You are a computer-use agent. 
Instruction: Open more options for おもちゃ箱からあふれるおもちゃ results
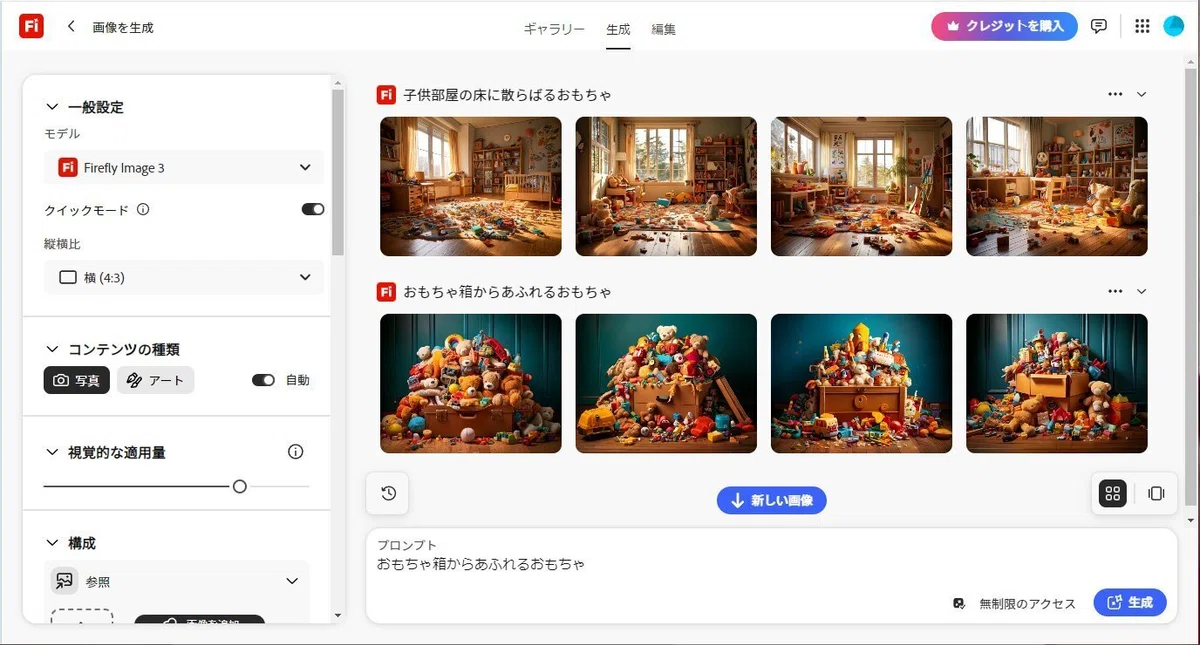tap(1116, 291)
